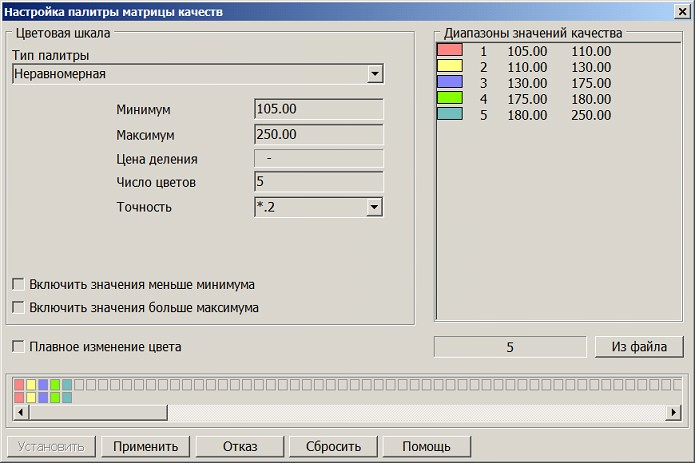Pick the blue swatch for range 3

tap(450, 83)
